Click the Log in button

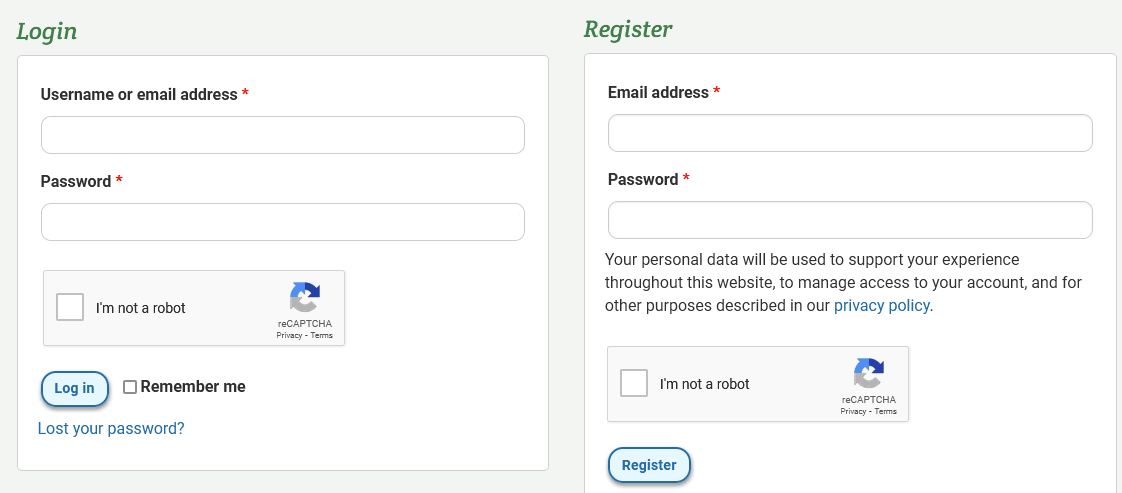[x=74, y=389]
